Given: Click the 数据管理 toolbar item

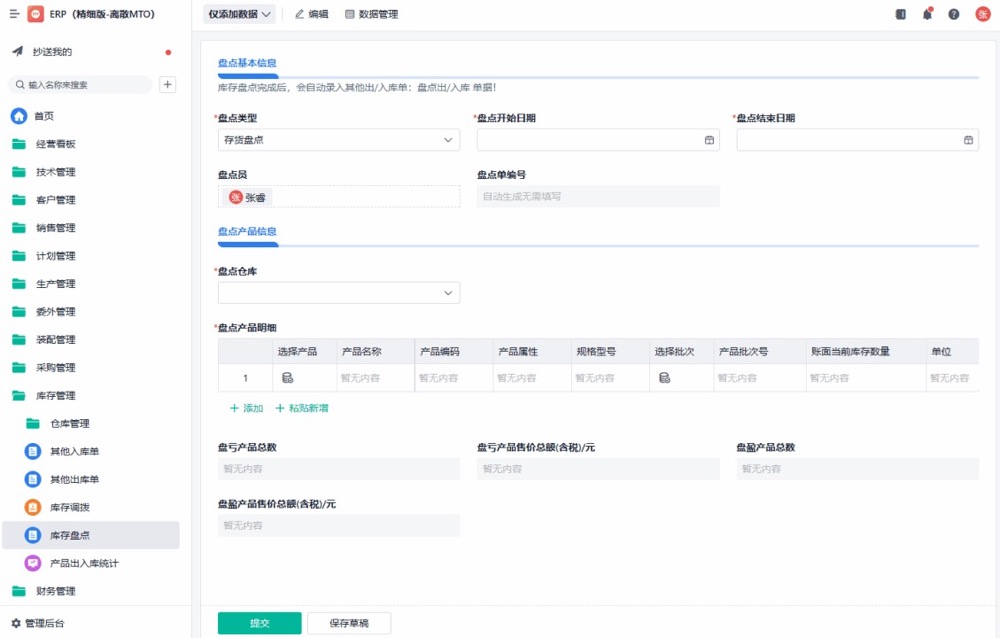Looking at the screenshot, I should 371,14.
